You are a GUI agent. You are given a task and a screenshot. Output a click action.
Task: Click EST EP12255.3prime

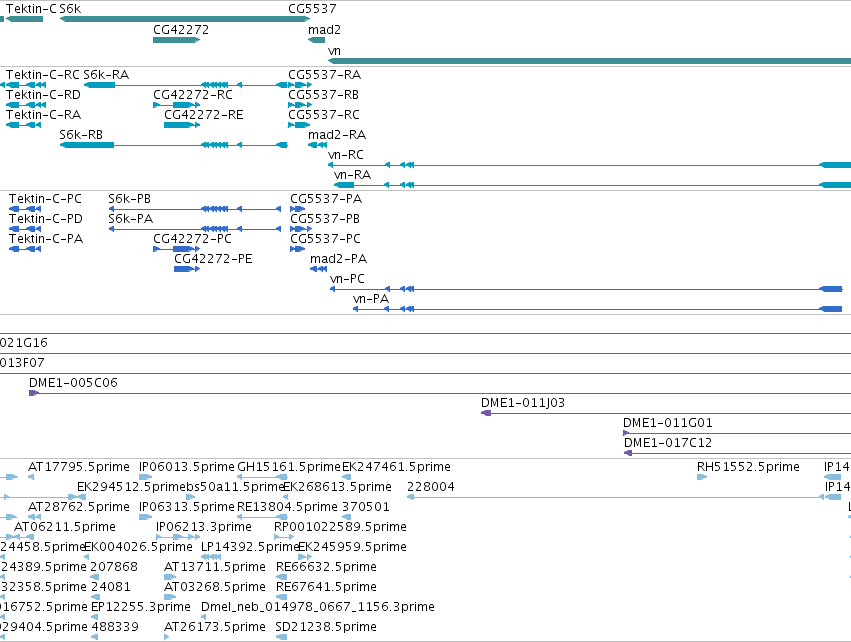click(94, 618)
